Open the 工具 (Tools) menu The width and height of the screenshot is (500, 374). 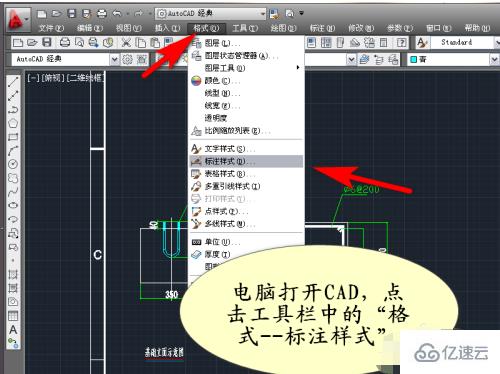coord(245,28)
